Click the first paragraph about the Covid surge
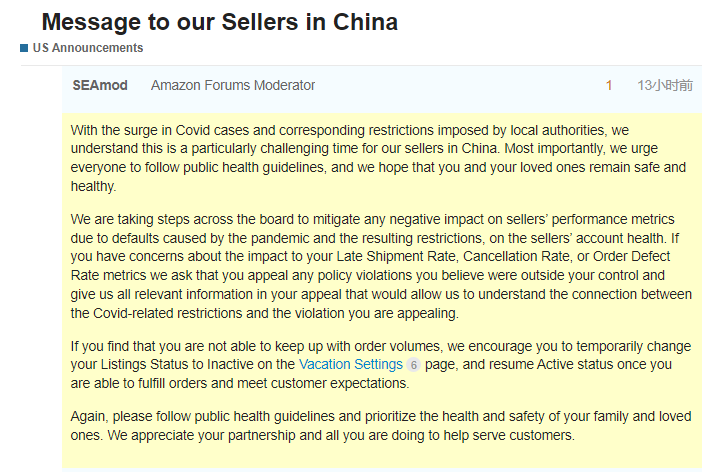This screenshot has height=472, width=717. click(x=378, y=158)
